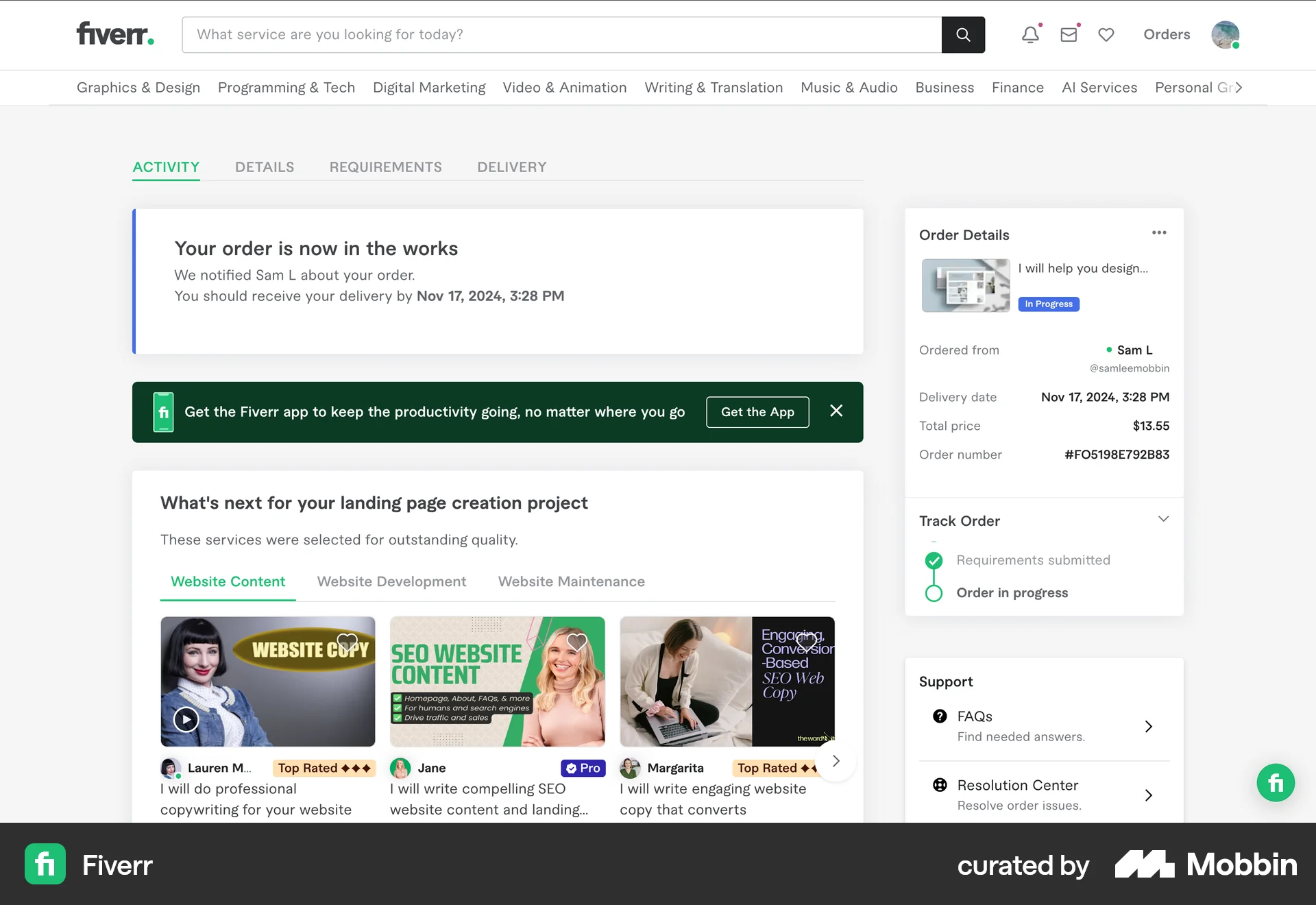Viewport: 1316px width, 905px height.
Task: Favorite Jane's SEO website content gig
Action: (576, 642)
